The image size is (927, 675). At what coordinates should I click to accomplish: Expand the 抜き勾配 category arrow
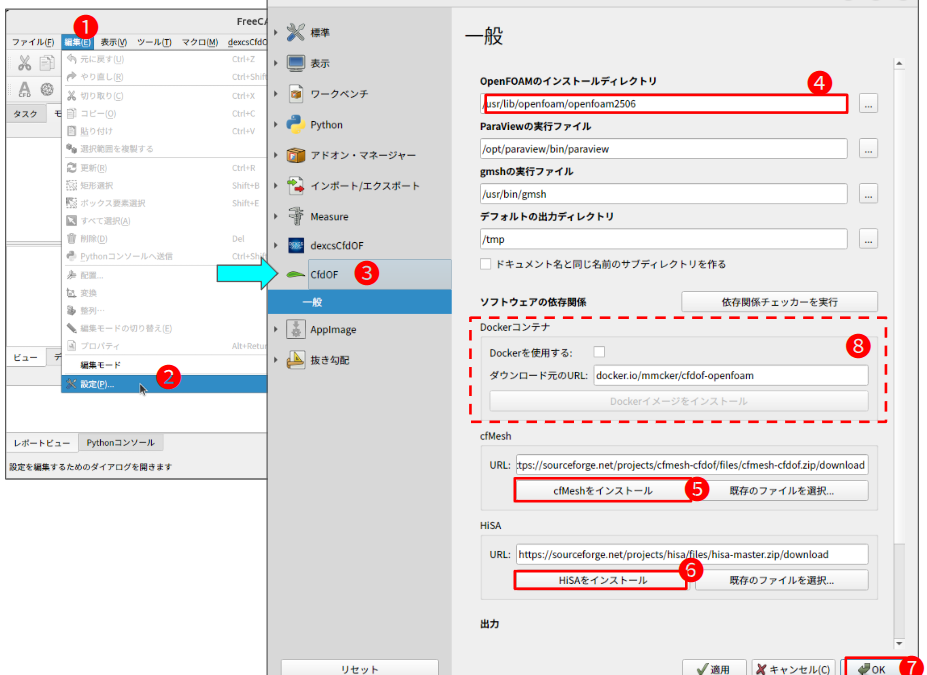coord(276,360)
